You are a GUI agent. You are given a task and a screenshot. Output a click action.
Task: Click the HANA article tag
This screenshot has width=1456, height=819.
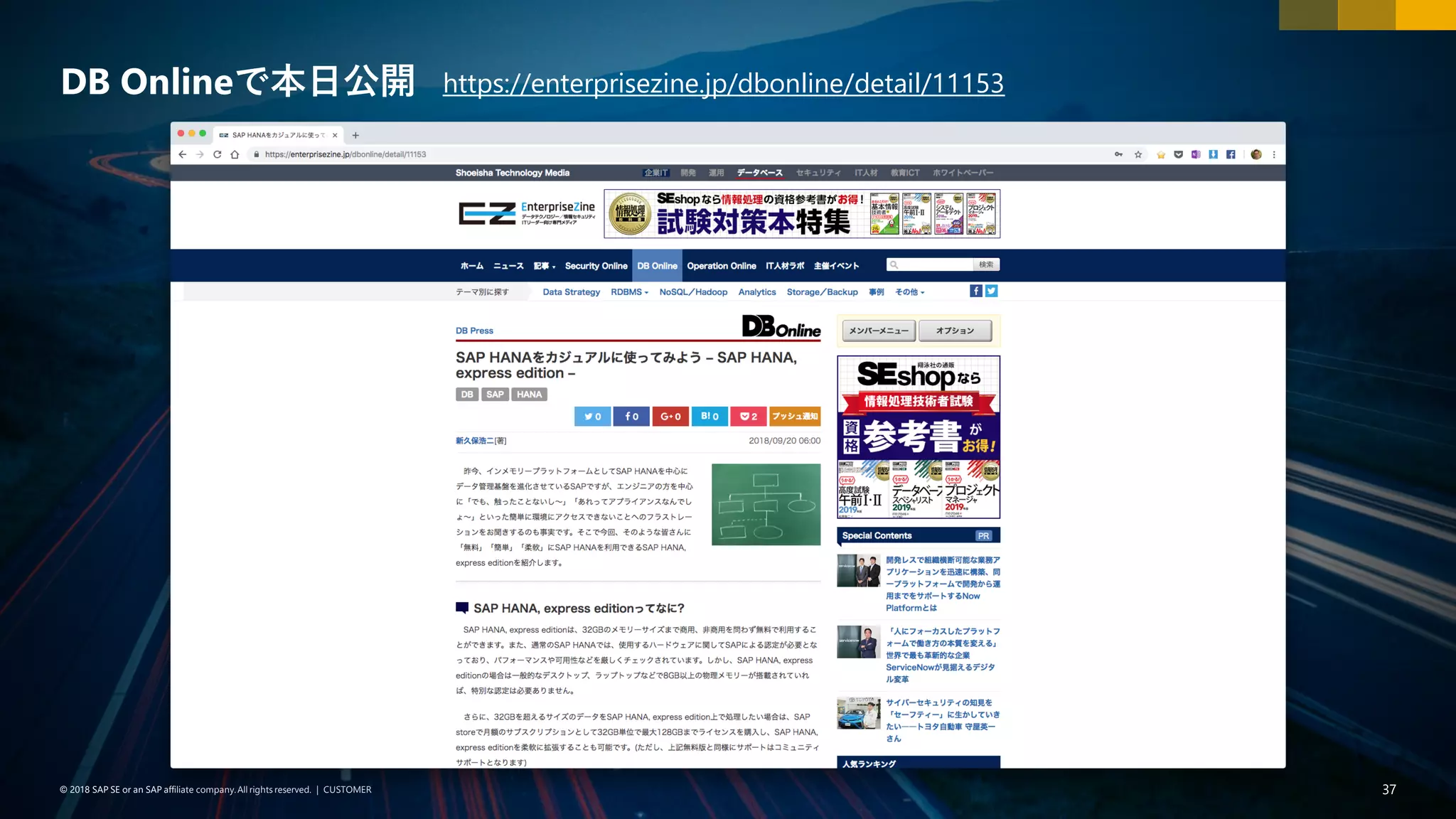pyautogui.click(x=529, y=395)
